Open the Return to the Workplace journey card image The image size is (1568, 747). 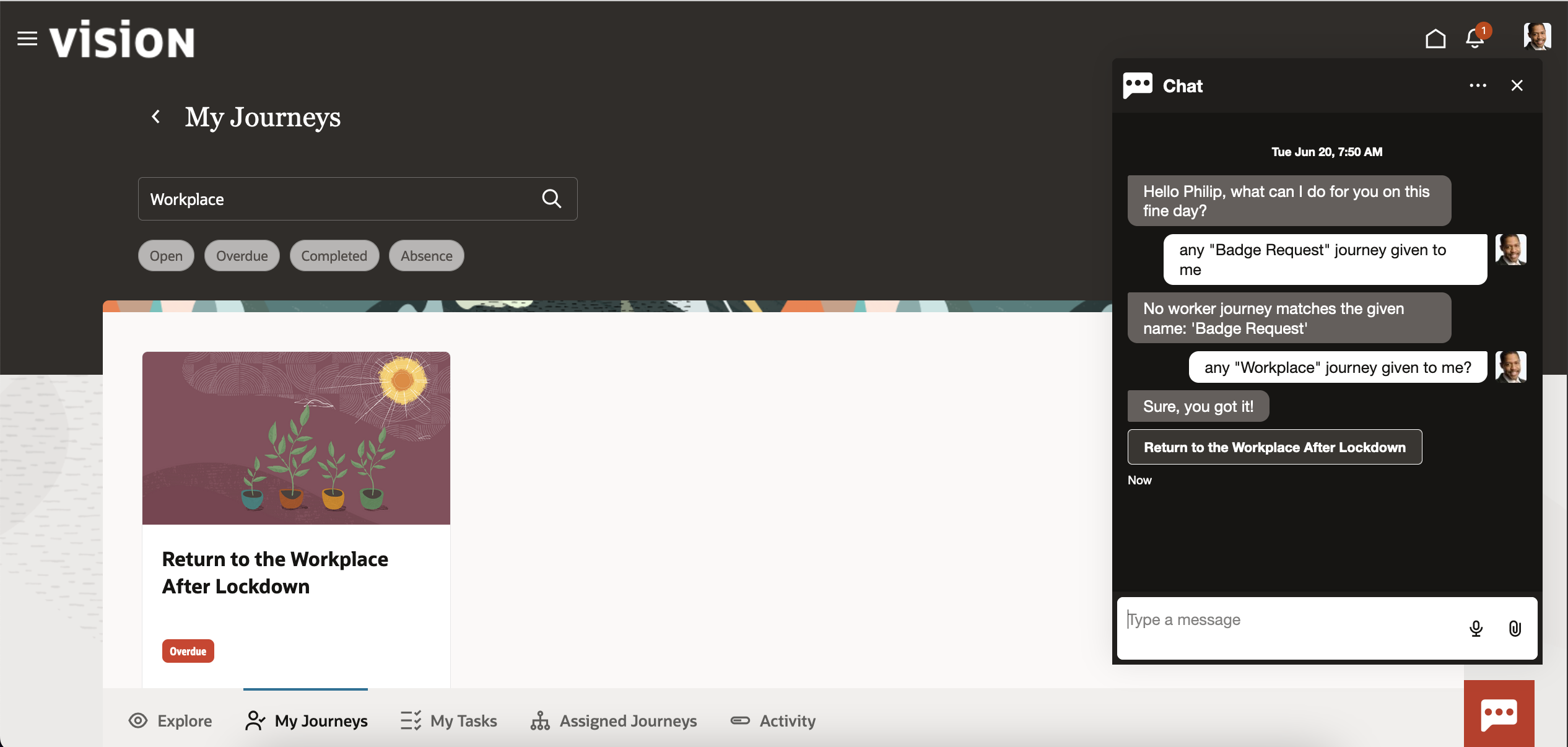point(296,438)
